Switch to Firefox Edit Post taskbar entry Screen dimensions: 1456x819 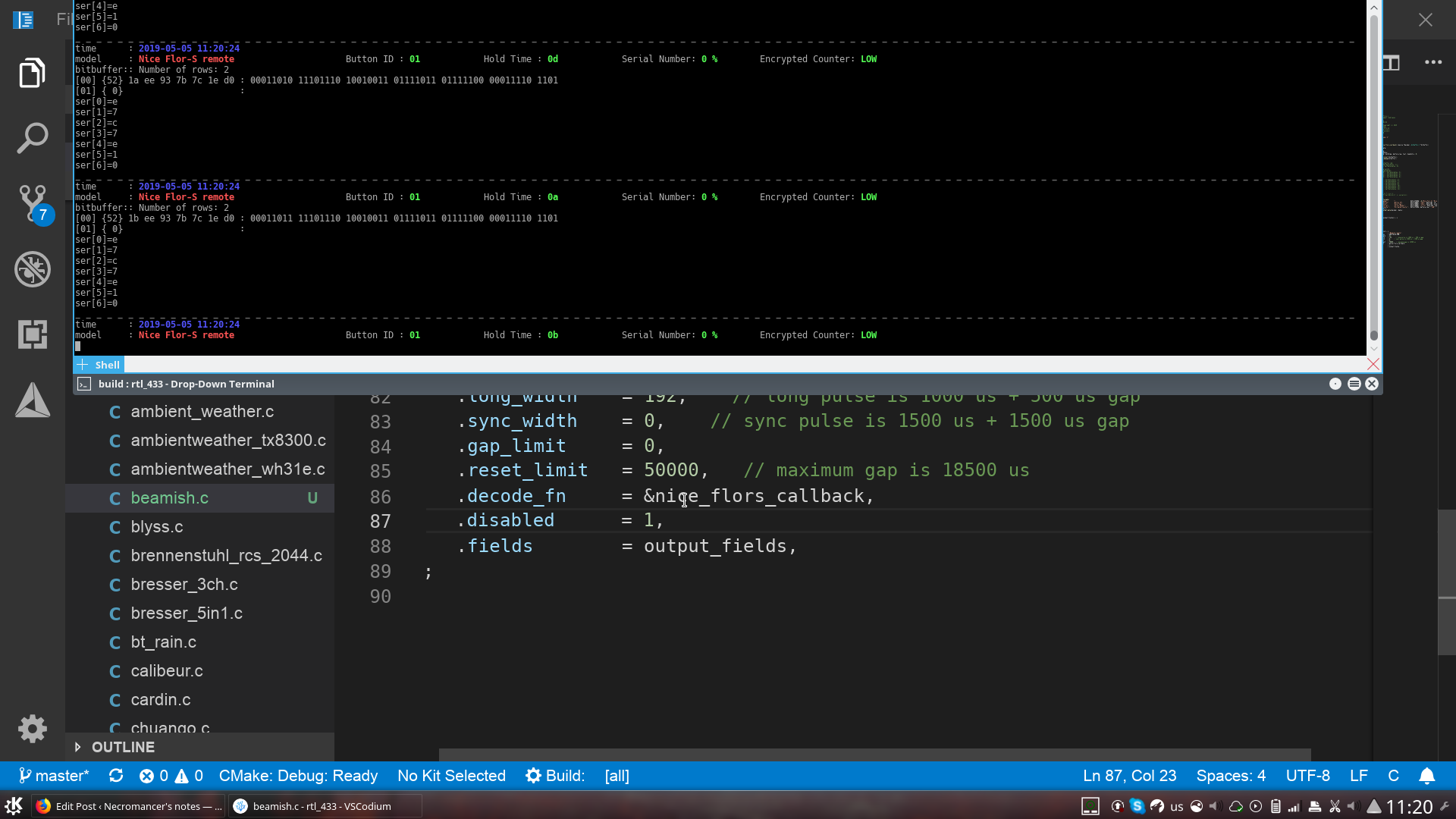pyautogui.click(x=129, y=806)
